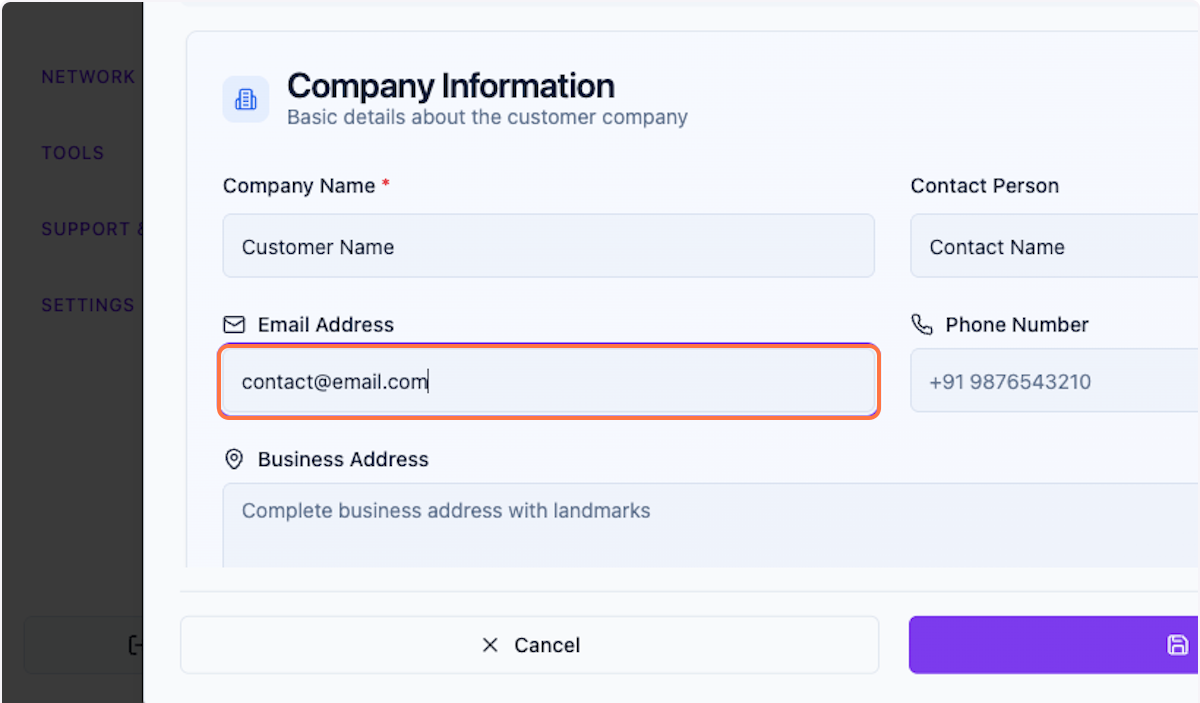Open the SETTINGS section in the sidebar
Viewport: 1200px width, 703px height.
(x=88, y=305)
